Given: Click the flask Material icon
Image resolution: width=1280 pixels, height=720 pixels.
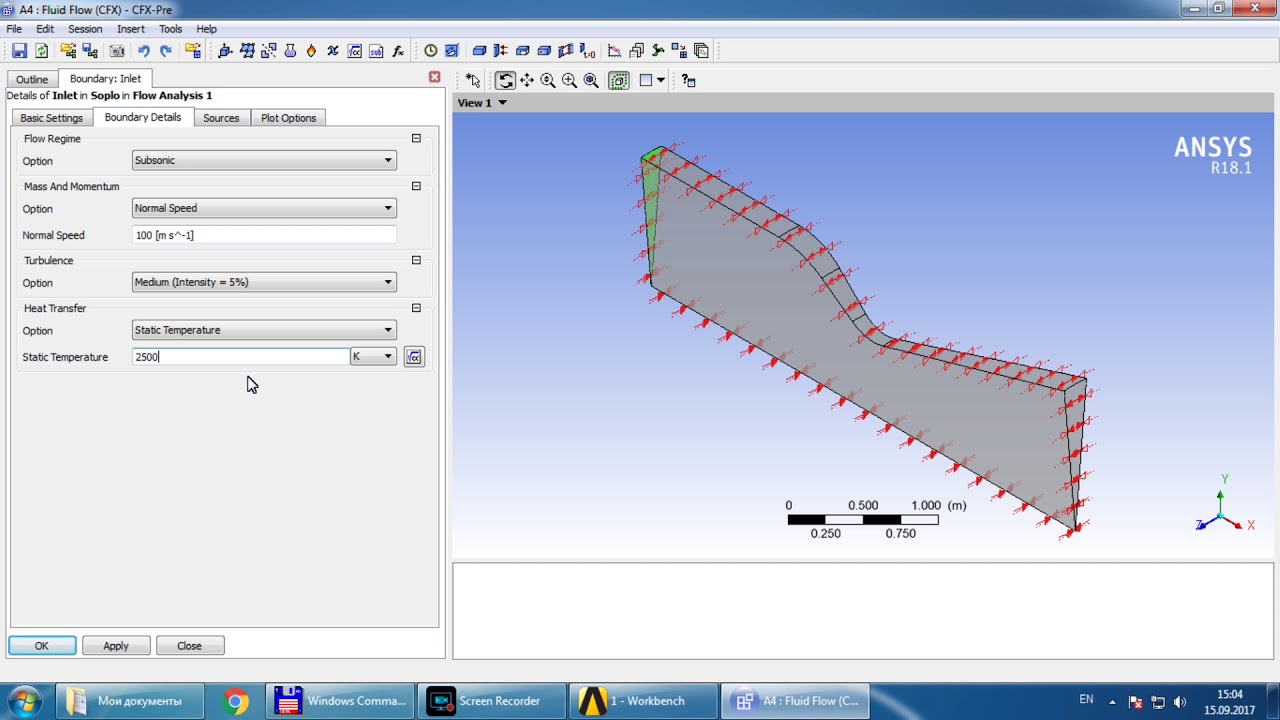Looking at the screenshot, I should 290,51.
